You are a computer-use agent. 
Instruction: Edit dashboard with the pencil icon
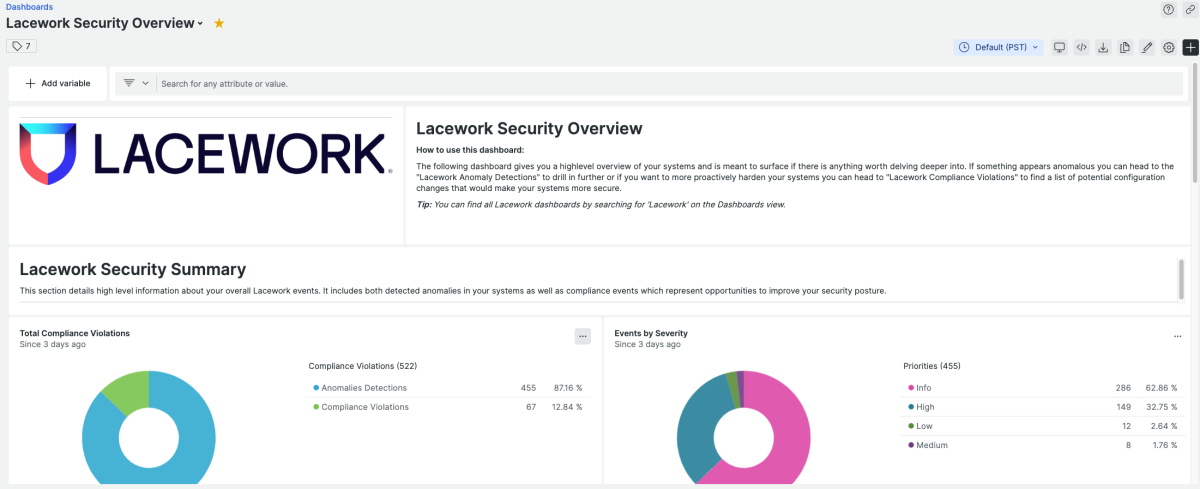click(x=1147, y=47)
